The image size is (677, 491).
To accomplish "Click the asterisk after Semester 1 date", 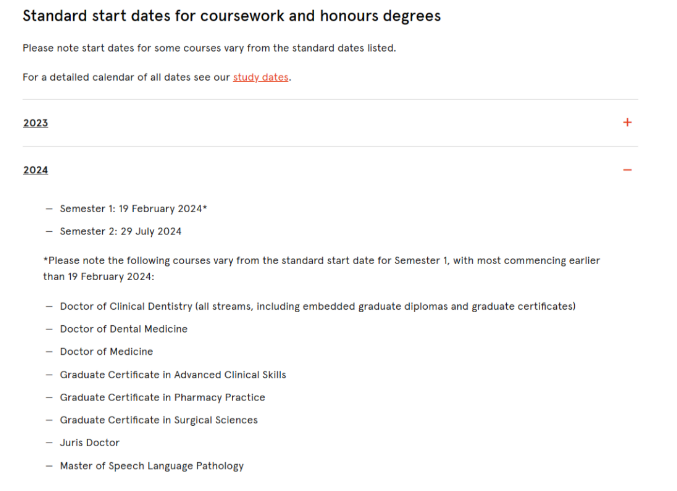I will pyautogui.click(x=205, y=207).
